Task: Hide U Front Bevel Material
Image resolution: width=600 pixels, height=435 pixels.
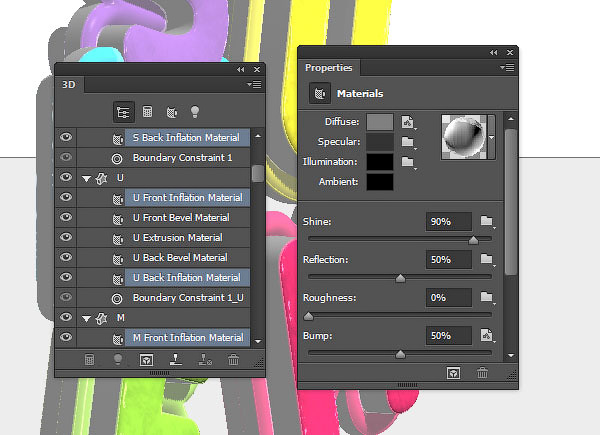Action: click(66, 217)
